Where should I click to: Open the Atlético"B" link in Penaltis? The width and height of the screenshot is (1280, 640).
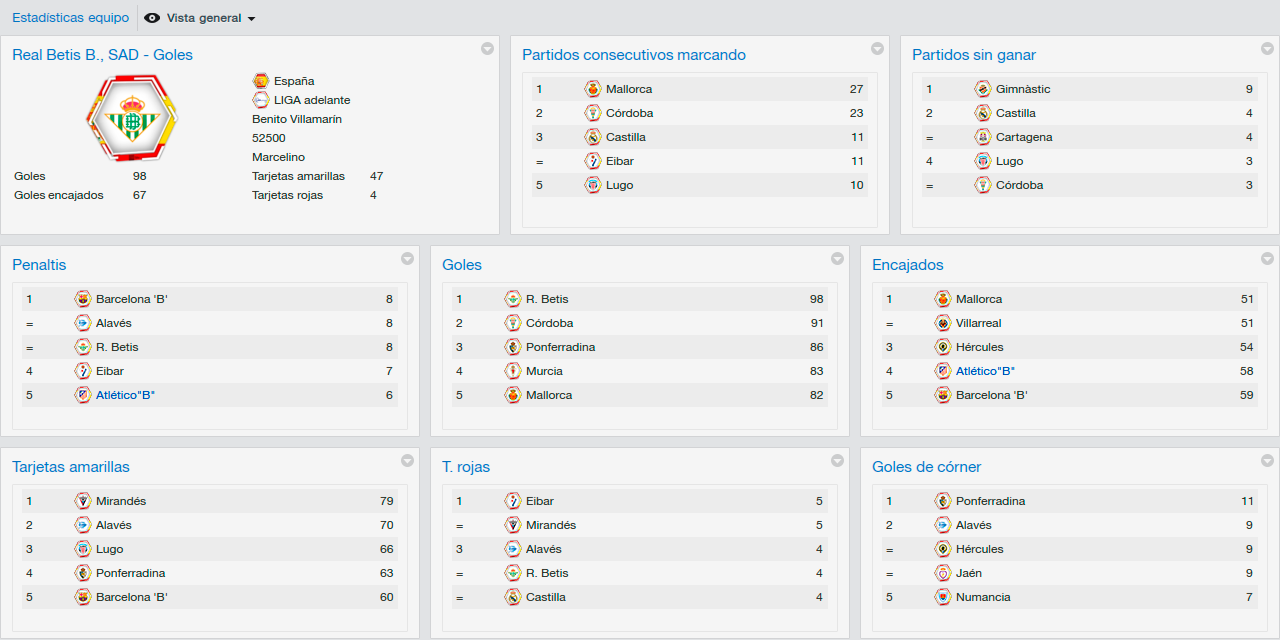(126, 395)
